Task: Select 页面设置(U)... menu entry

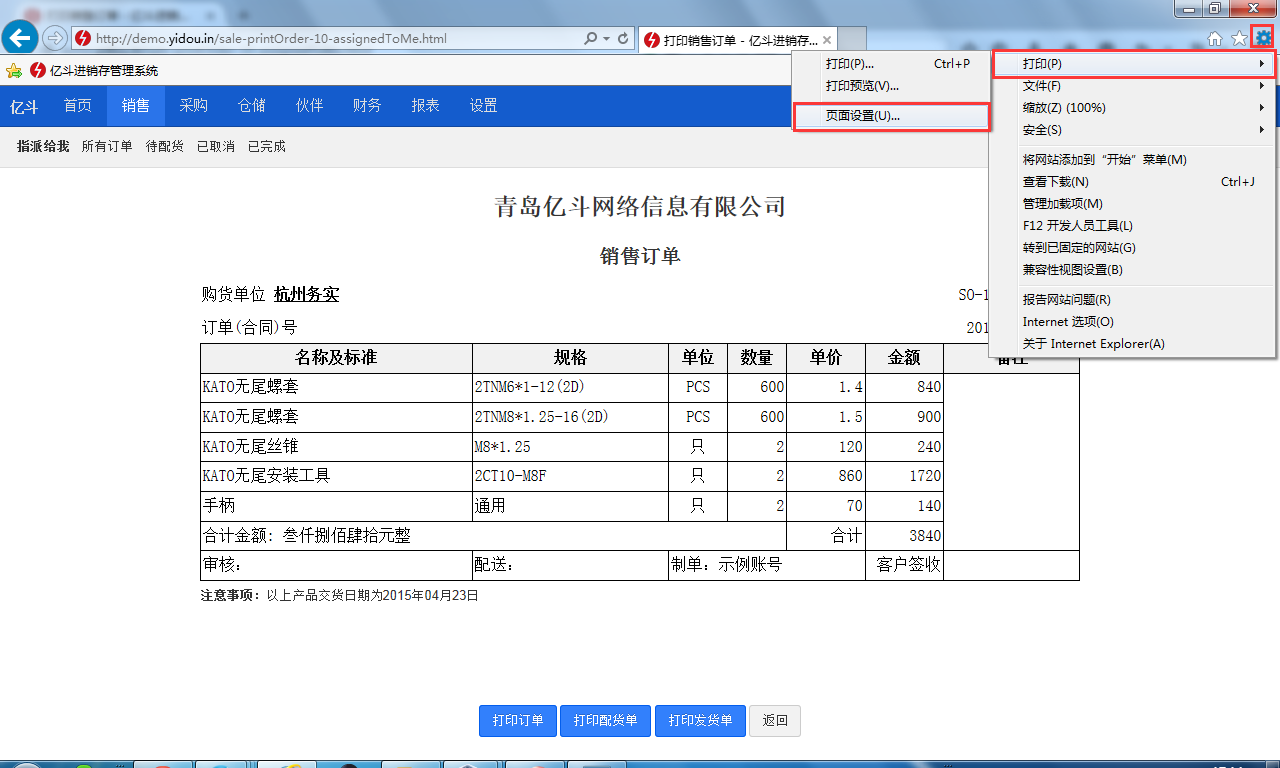Action: tap(862, 116)
